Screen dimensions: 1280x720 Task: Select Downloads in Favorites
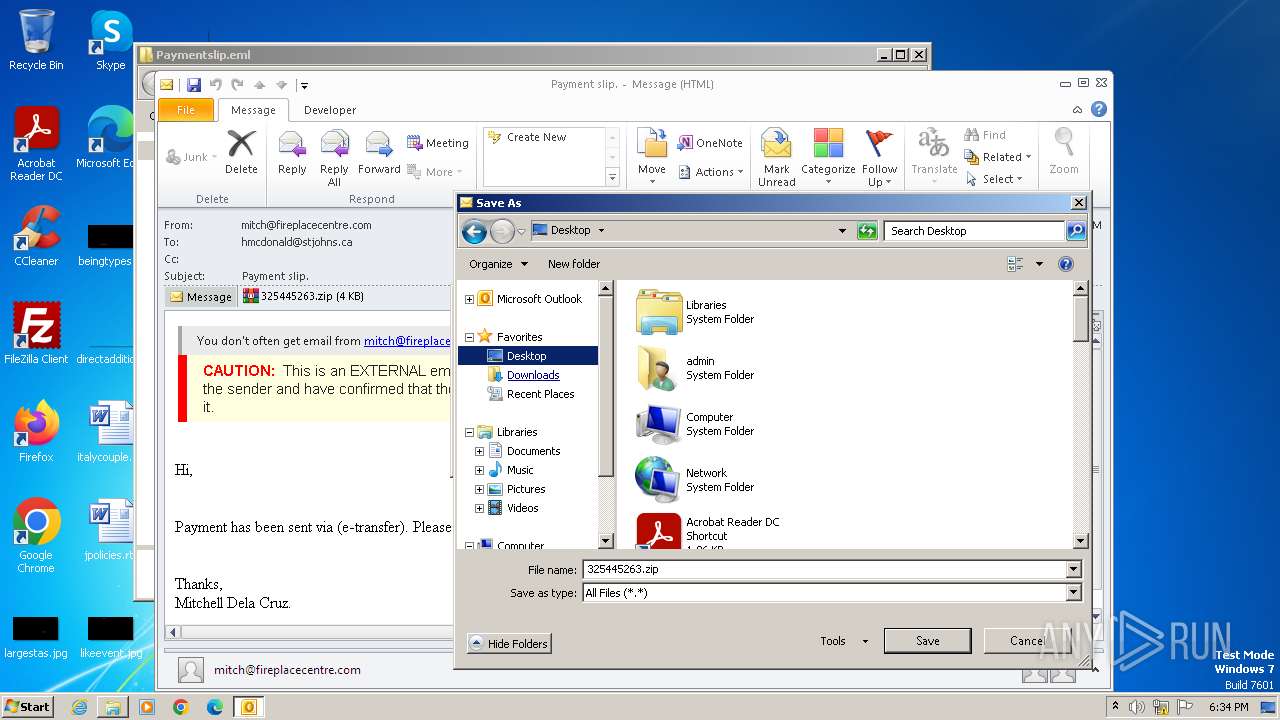click(533, 375)
